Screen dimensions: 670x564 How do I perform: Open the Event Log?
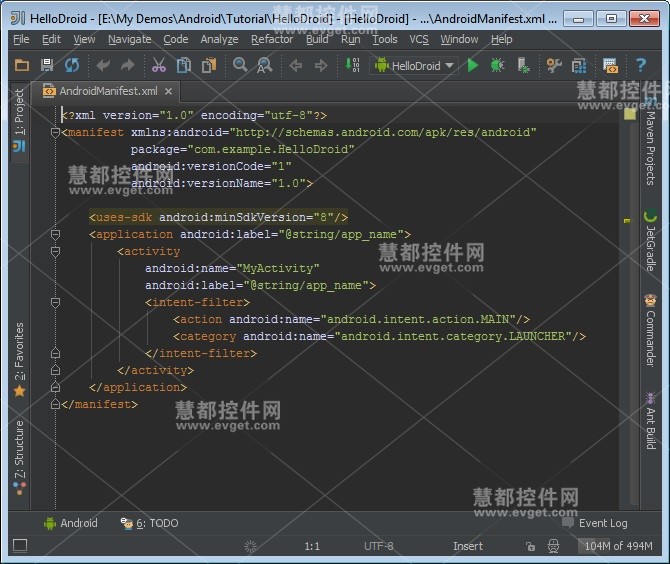pos(595,523)
